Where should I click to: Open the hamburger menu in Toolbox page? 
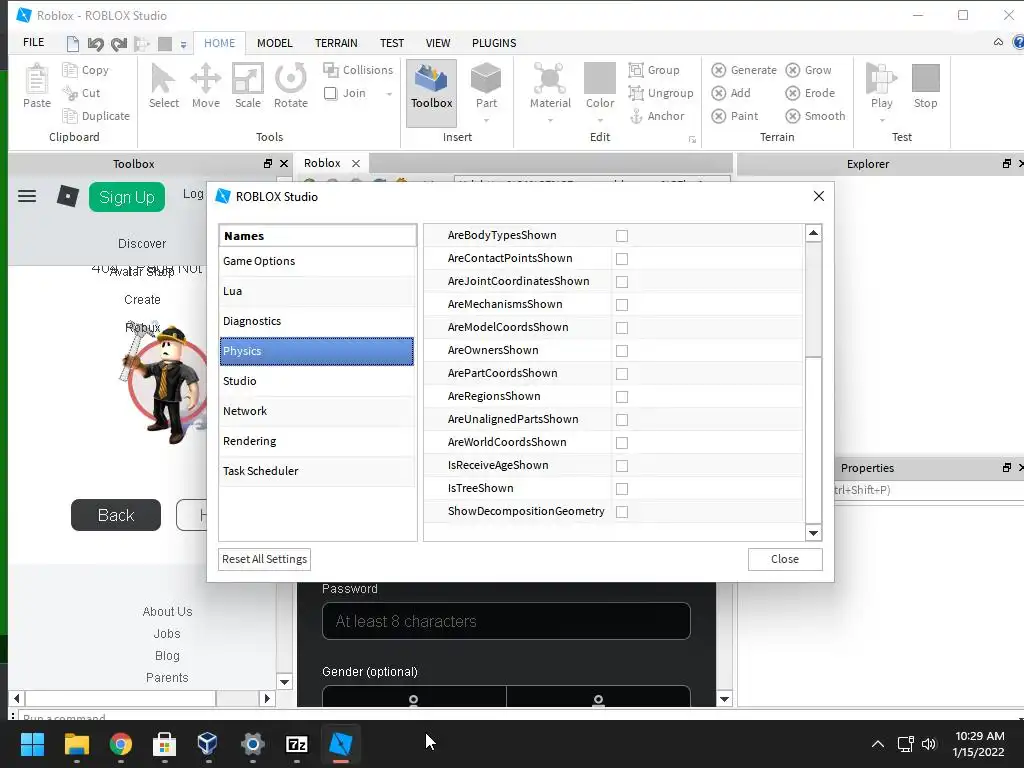coord(27,196)
